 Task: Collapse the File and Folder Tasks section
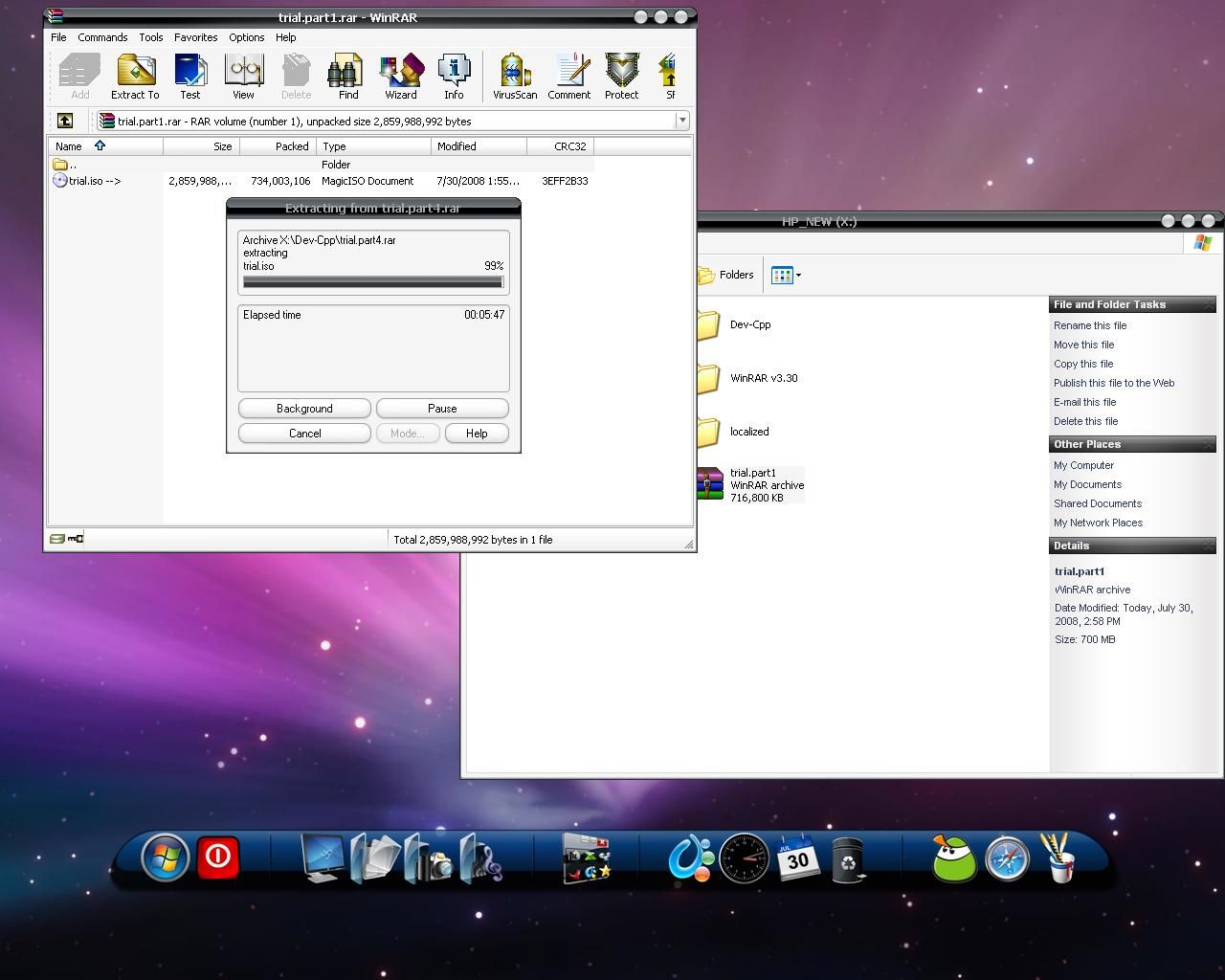(1208, 304)
